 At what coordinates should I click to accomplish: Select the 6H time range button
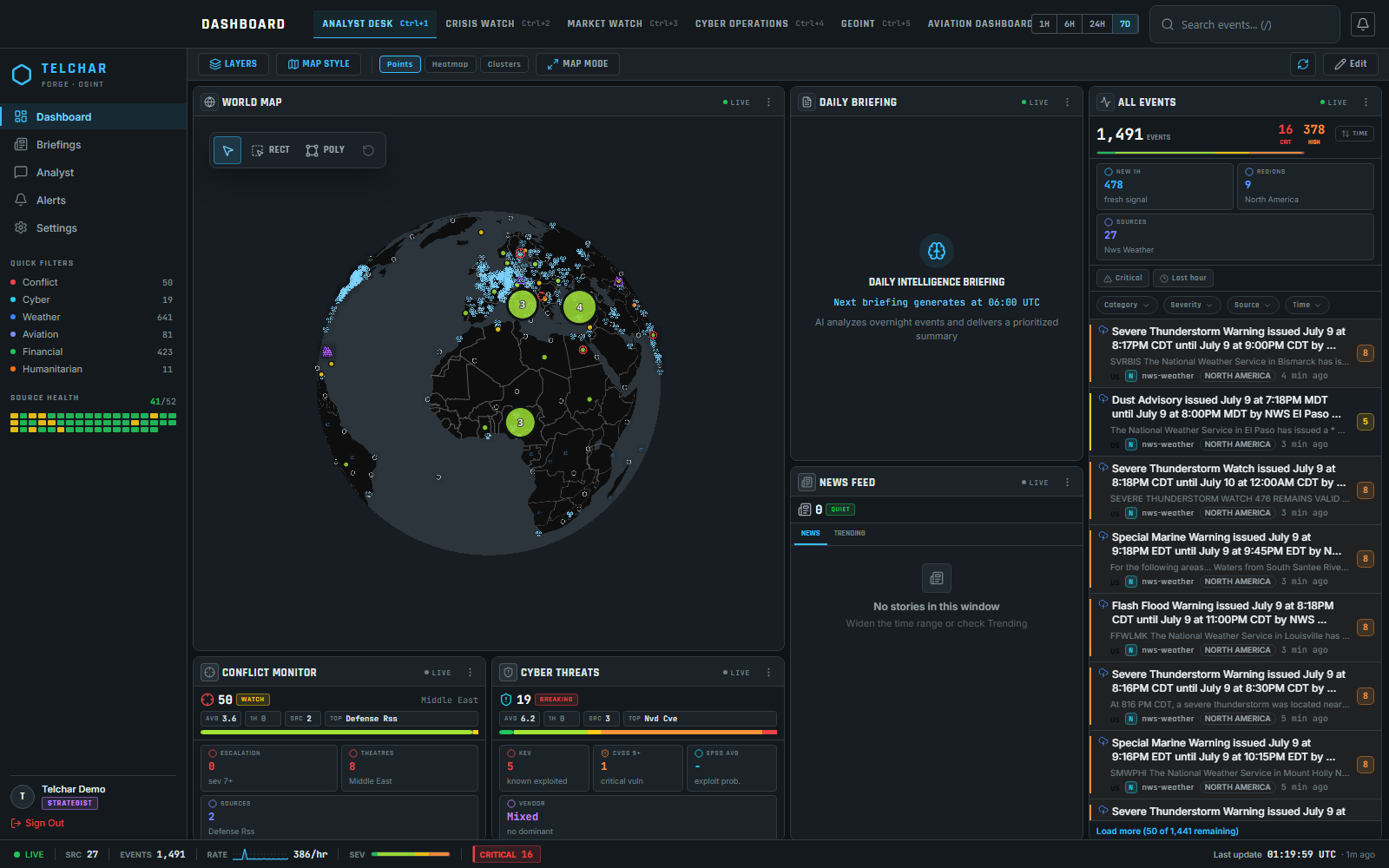1070,24
